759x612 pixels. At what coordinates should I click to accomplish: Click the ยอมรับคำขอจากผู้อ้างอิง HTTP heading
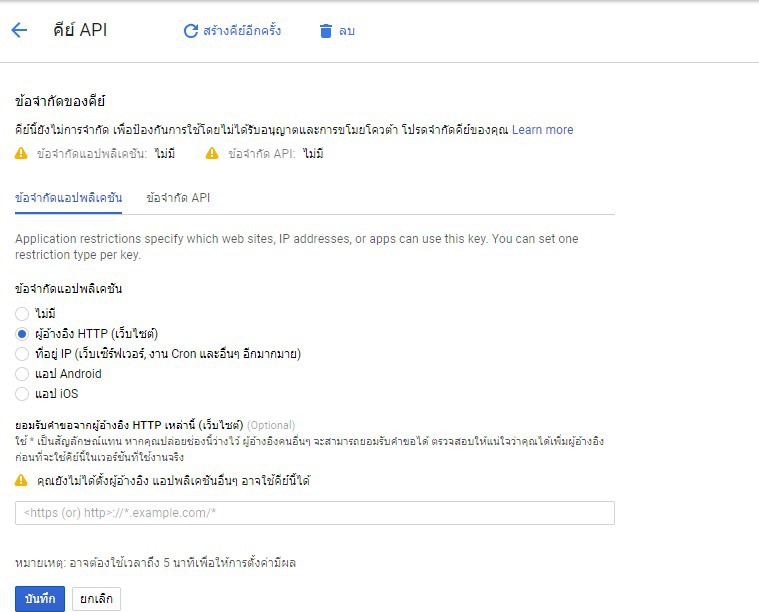[129, 425]
